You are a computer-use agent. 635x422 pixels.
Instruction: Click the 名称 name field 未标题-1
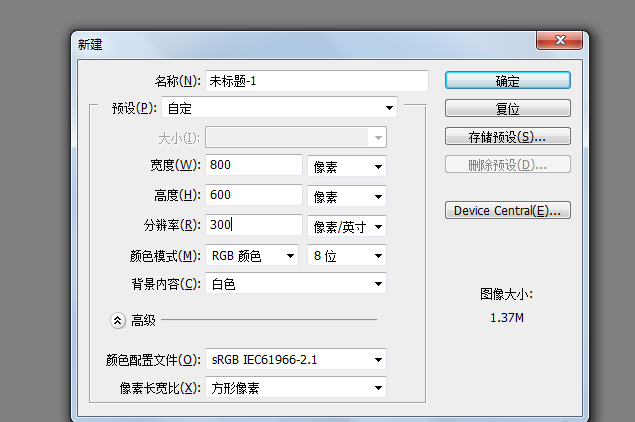pos(317,81)
